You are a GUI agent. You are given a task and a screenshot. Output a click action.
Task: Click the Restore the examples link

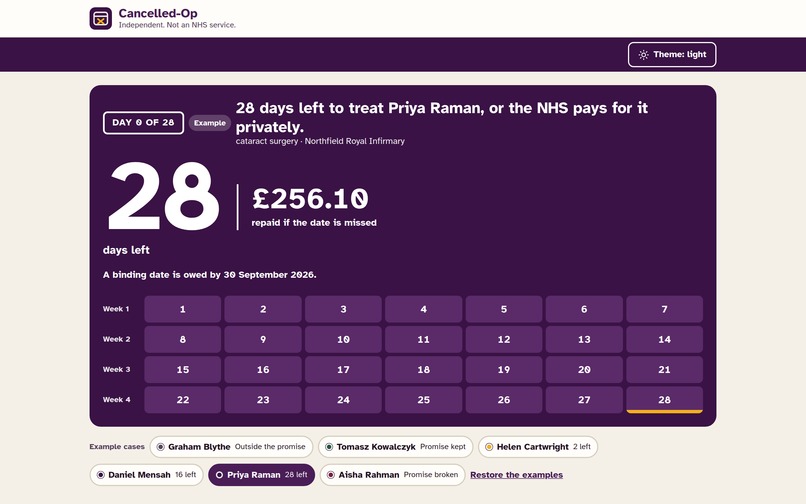[x=517, y=475]
